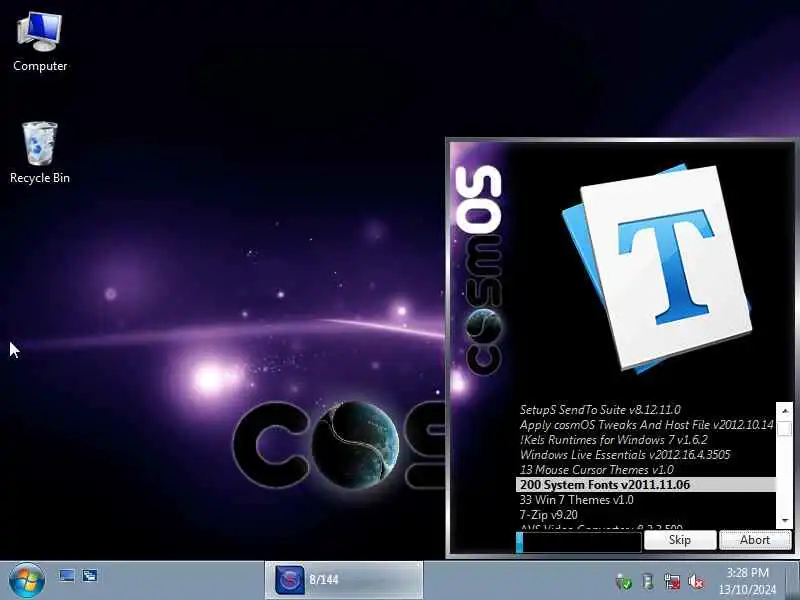The height and width of the screenshot is (600, 800).
Task: Click the list scrollbar up arrow
Action: pyautogui.click(x=785, y=410)
